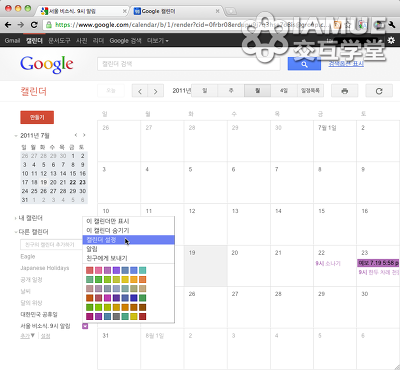Print the calendar with printer icon

click(x=345, y=91)
